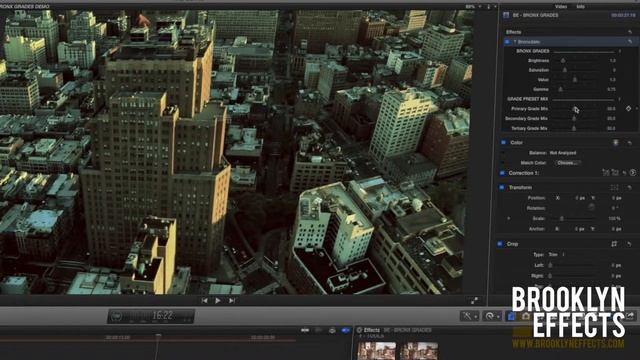
Task: Reset the Bronxdale effect parameters
Action: tap(630, 42)
